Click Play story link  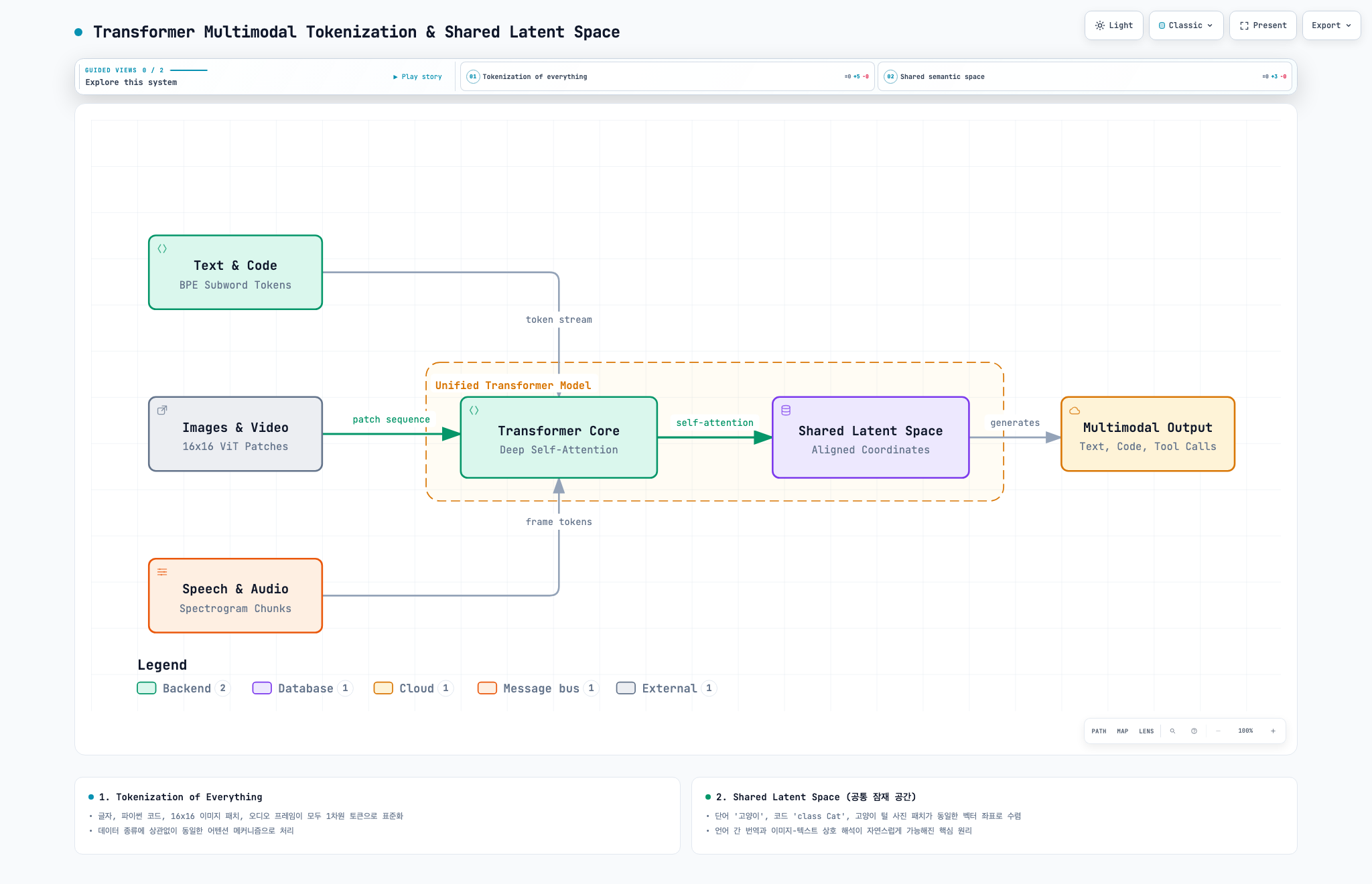[x=417, y=77]
